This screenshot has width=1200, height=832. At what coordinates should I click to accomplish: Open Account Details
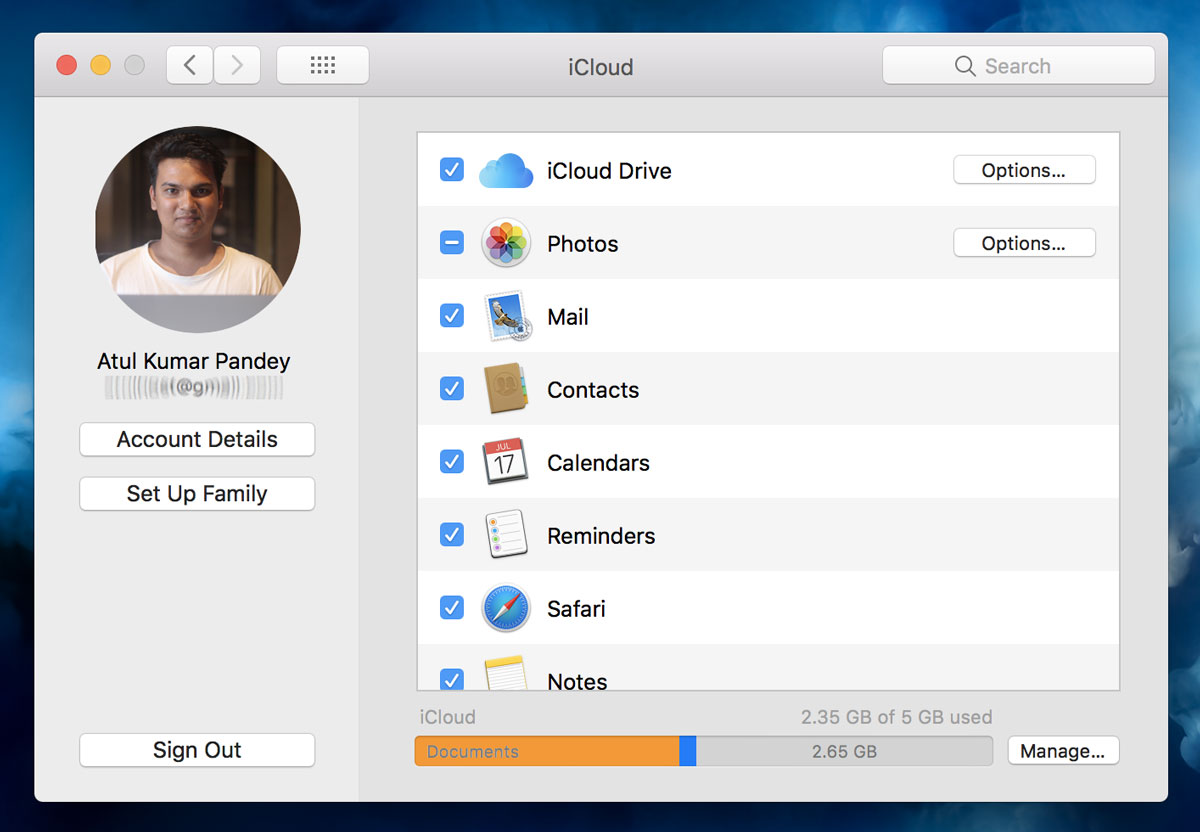197,440
